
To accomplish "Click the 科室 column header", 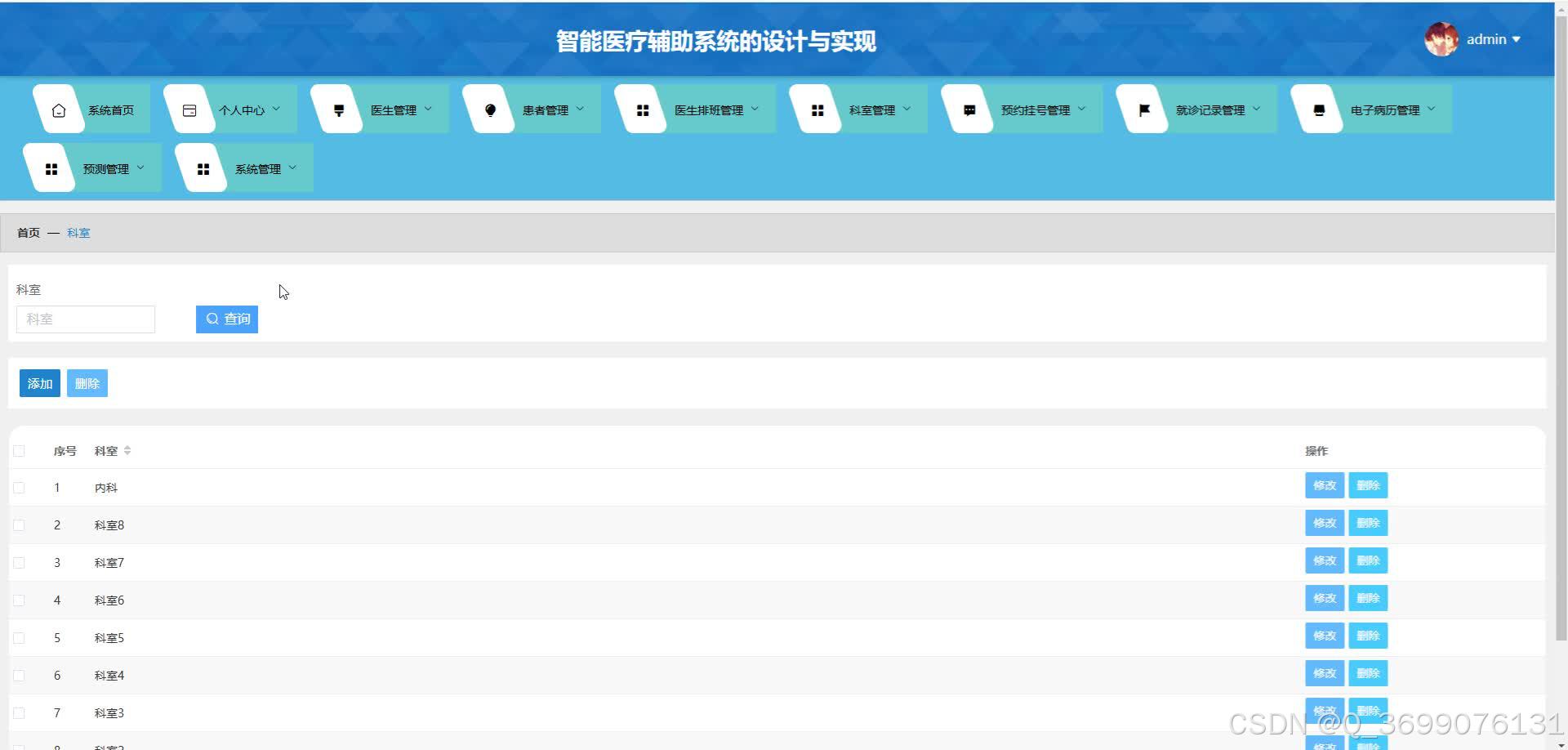I will (106, 451).
